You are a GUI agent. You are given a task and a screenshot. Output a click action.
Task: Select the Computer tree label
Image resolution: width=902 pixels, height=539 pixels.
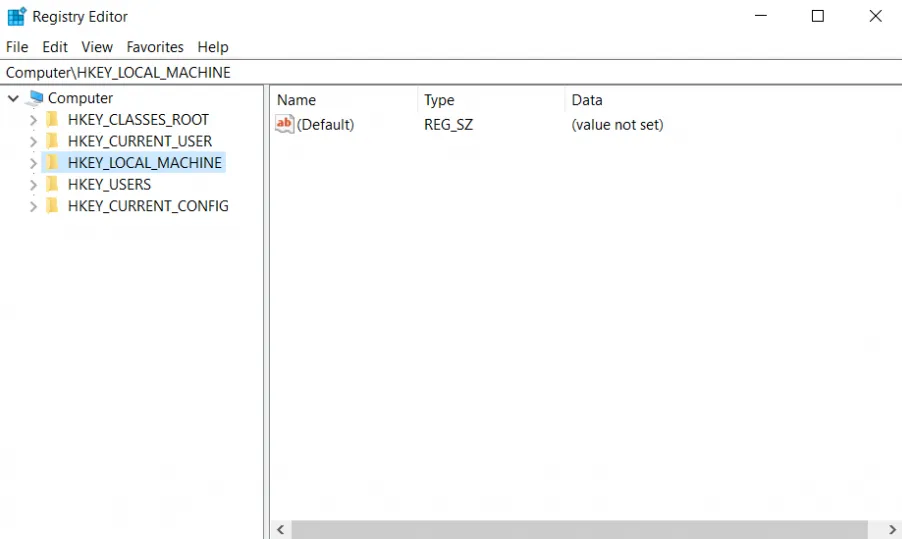click(x=80, y=98)
